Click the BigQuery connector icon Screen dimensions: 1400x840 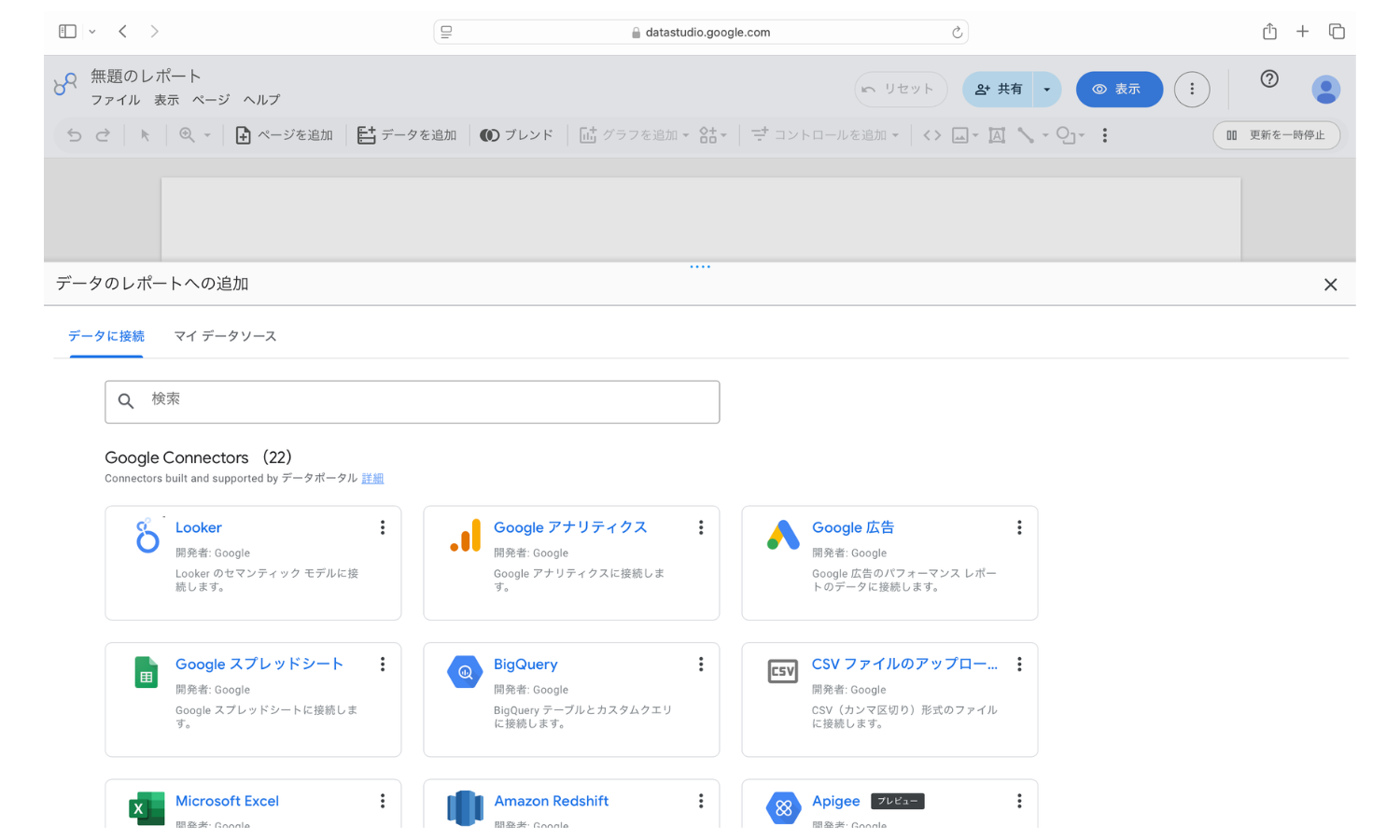tap(464, 672)
